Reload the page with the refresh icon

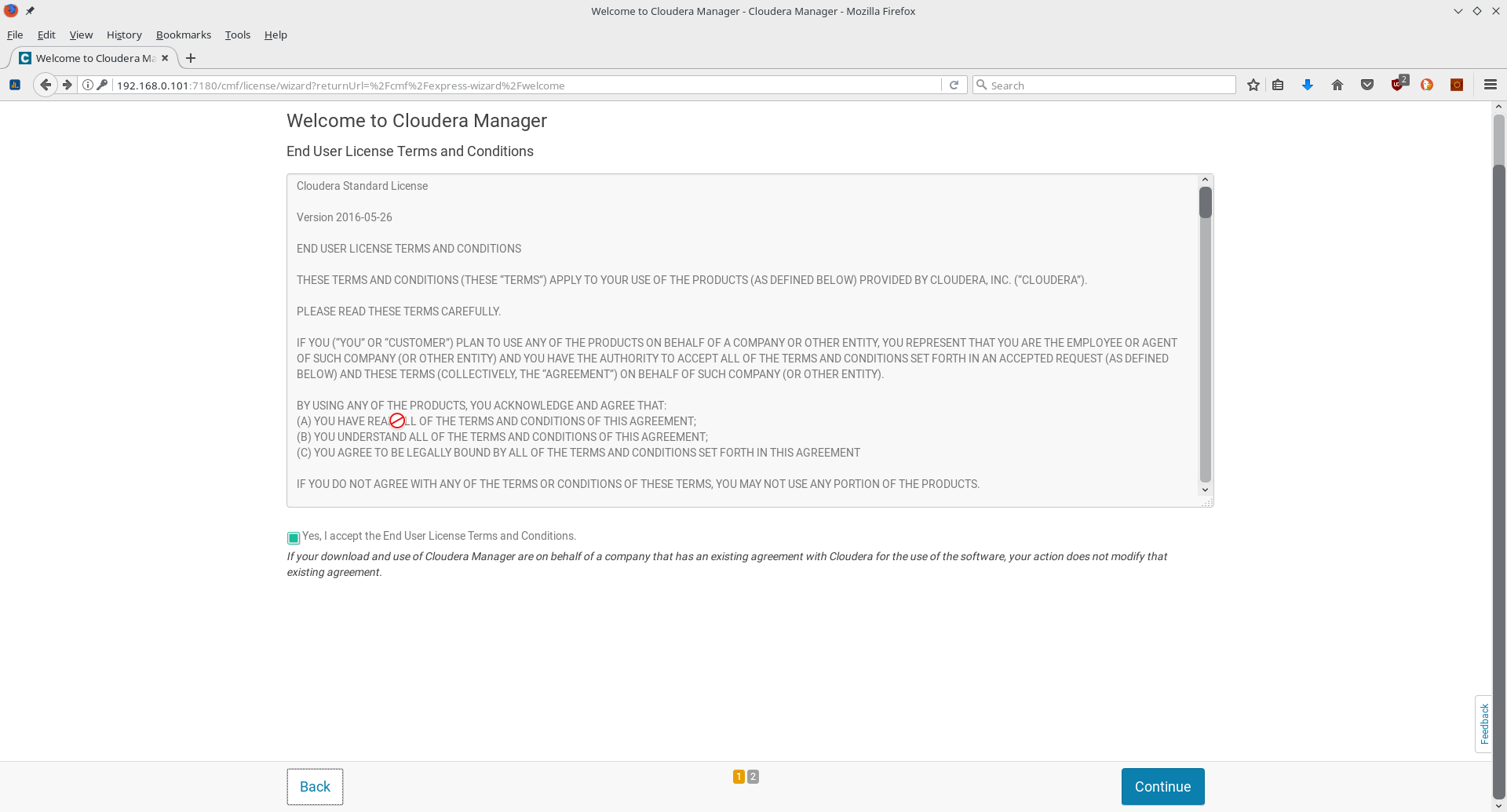[954, 85]
